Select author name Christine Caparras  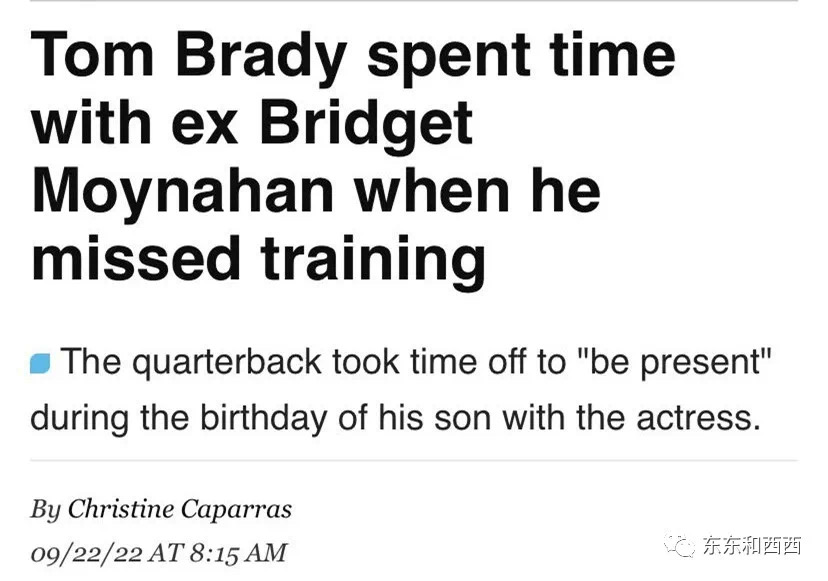[x=180, y=510]
